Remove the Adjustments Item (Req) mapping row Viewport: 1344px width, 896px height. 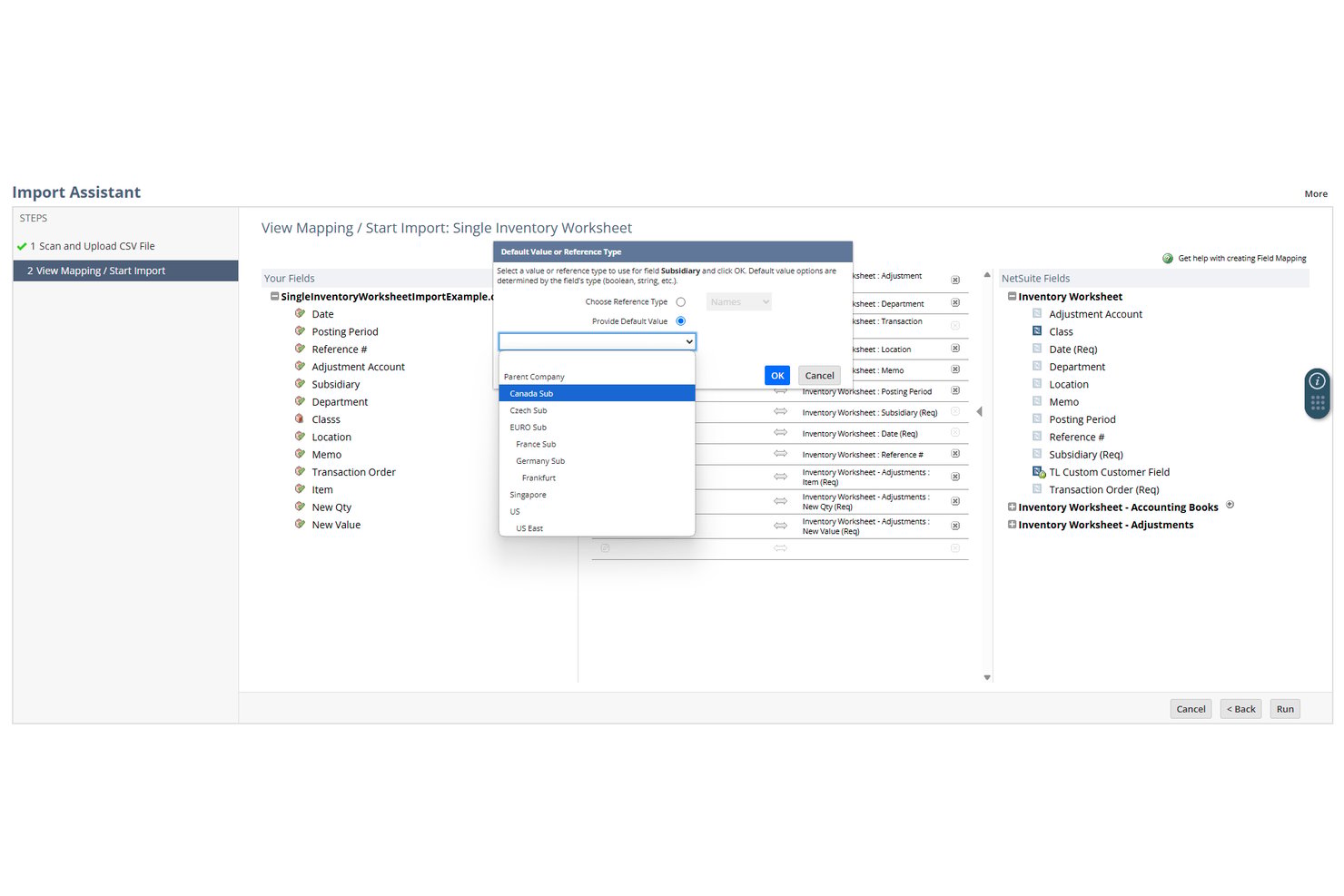[x=955, y=477]
